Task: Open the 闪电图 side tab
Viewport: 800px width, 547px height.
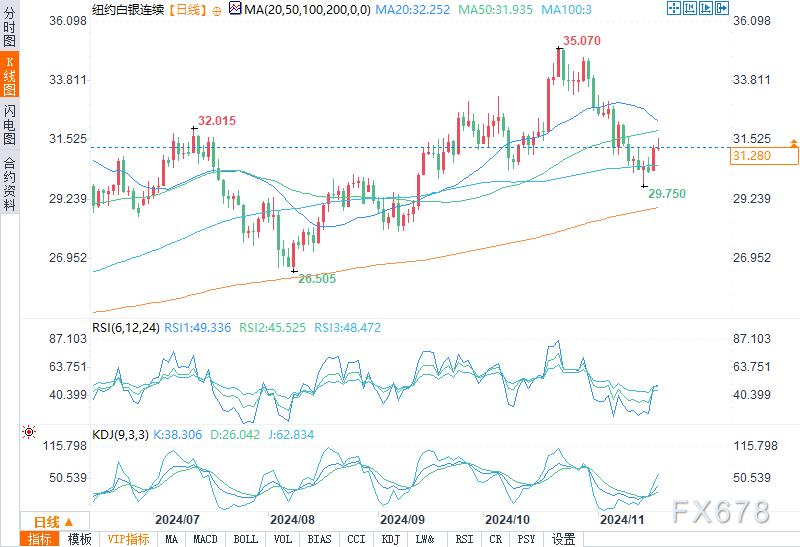Action: point(10,124)
